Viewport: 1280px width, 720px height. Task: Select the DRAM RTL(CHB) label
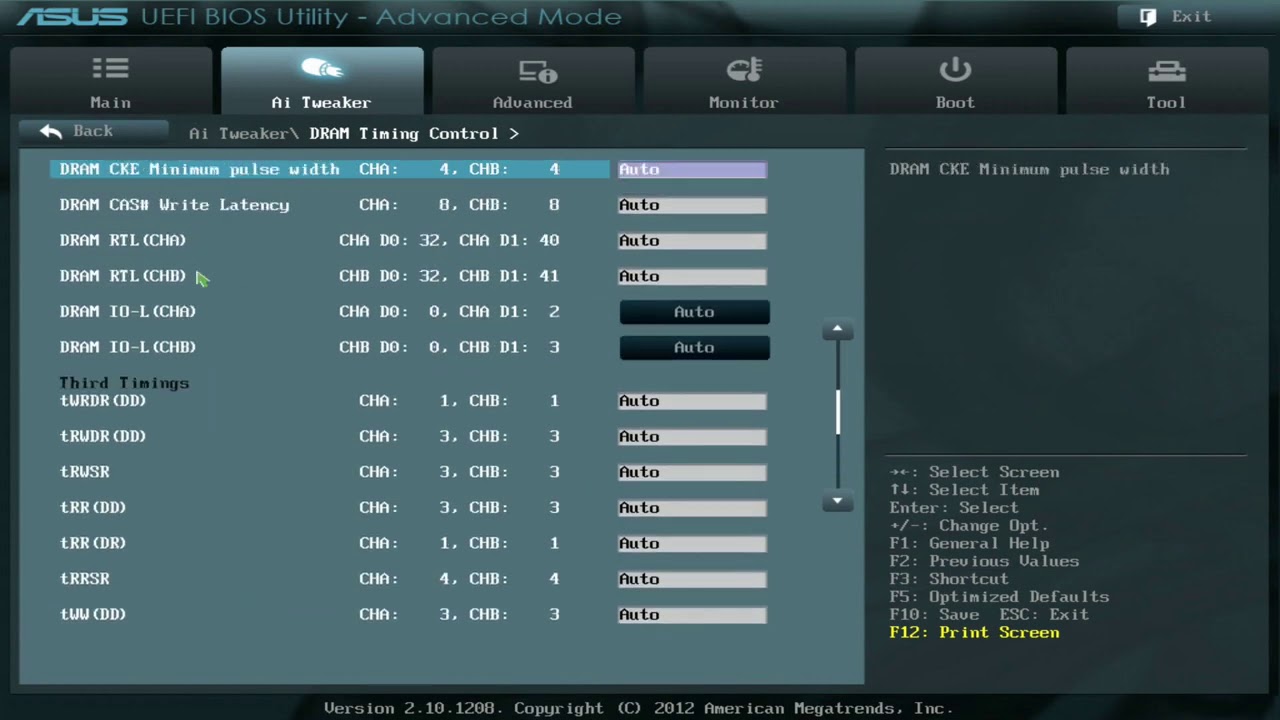(123, 276)
